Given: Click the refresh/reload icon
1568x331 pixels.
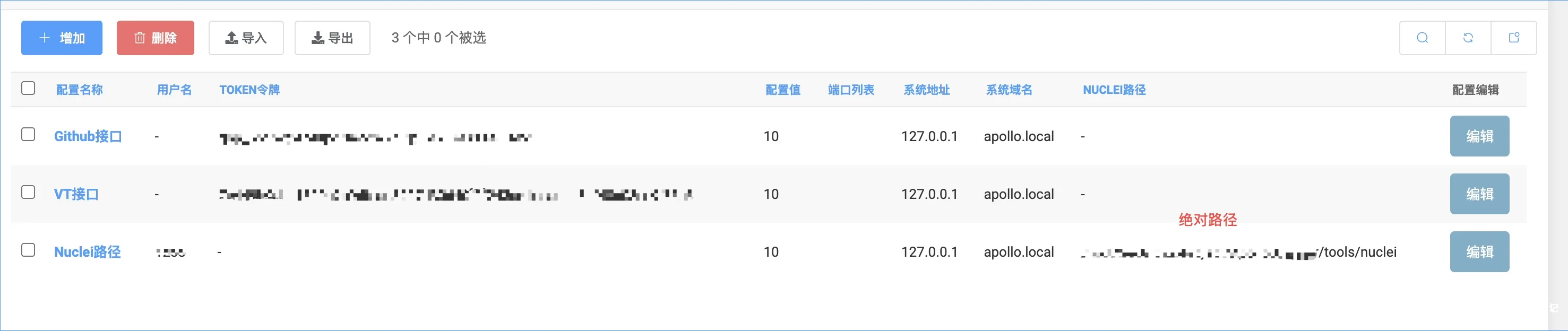Looking at the screenshot, I should pyautogui.click(x=1468, y=37).
